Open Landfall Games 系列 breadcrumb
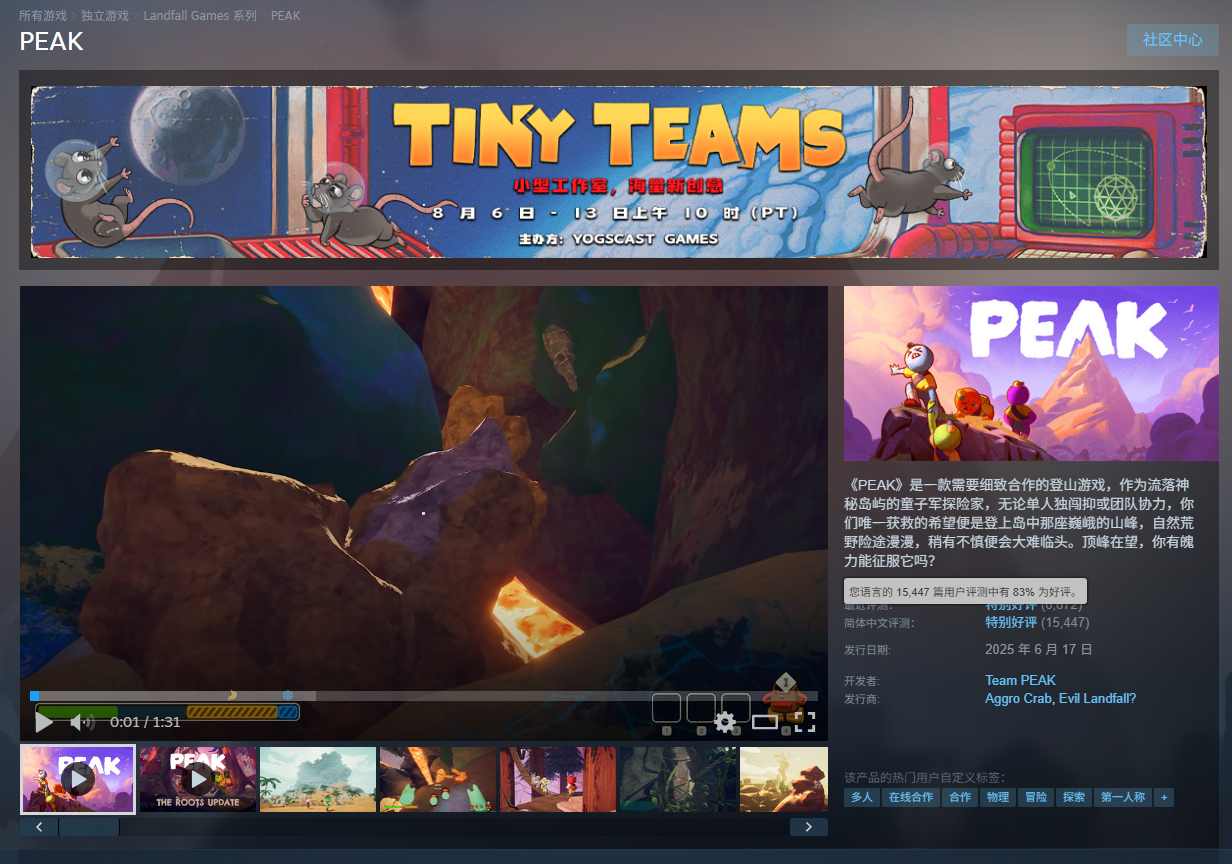Screen dimensions: 1232x864 (200, 16)
